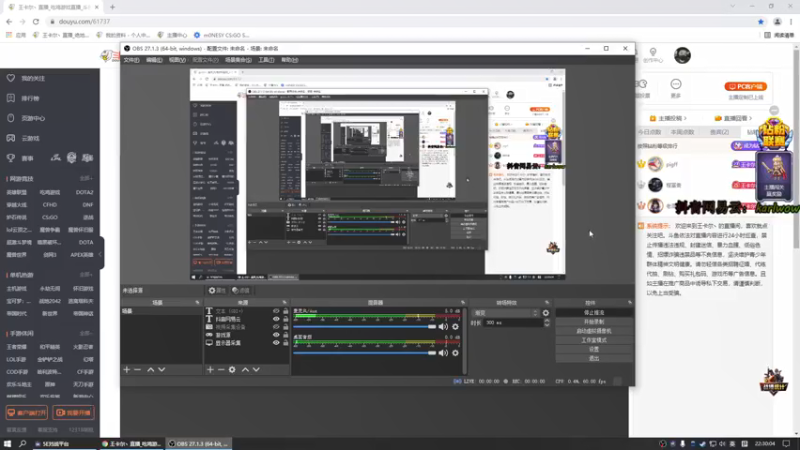The image size is (800, 450).
Task: Lock the display capture source
Action: coord(286,343)
